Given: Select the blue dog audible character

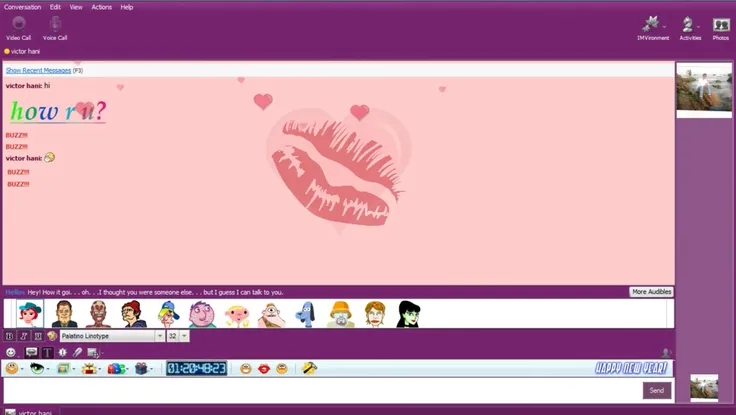Looking at the screenshot, I should coord(306,314).
